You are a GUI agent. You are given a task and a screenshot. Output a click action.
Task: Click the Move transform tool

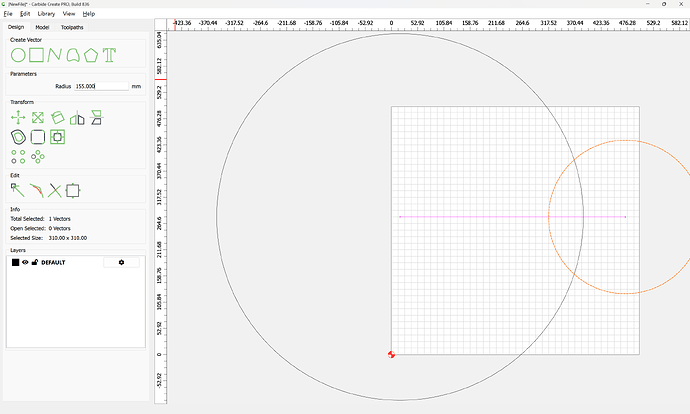click(17, 117)
